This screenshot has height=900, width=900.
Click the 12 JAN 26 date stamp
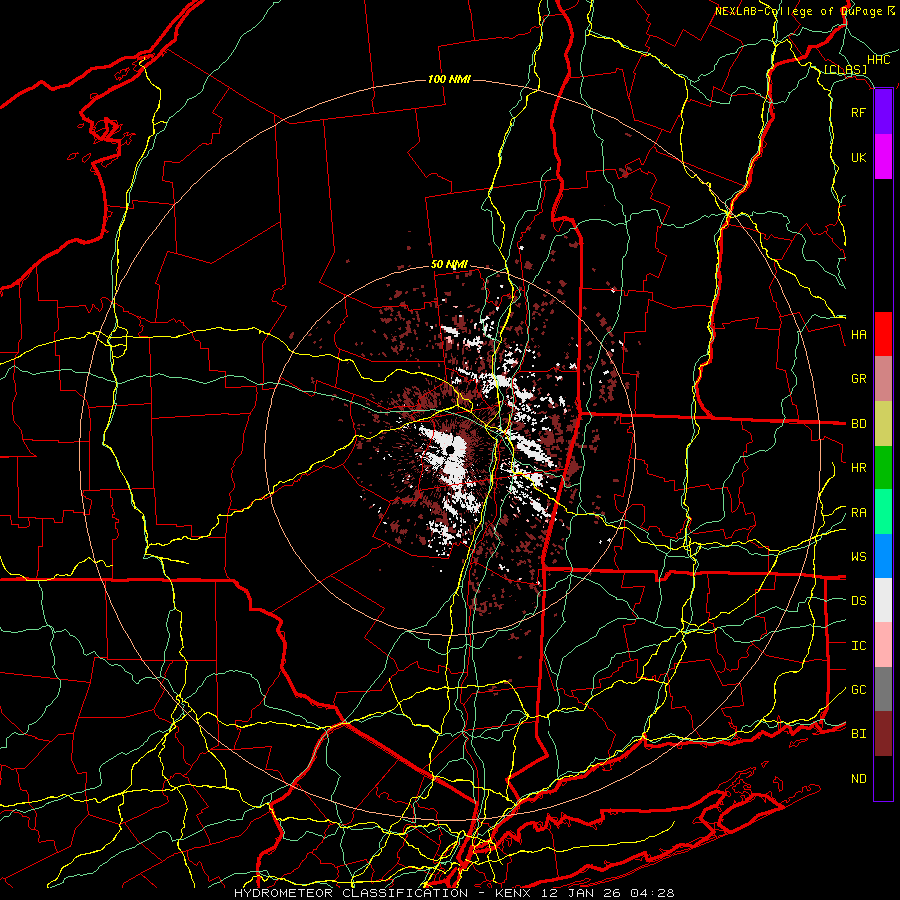point(583,893)
